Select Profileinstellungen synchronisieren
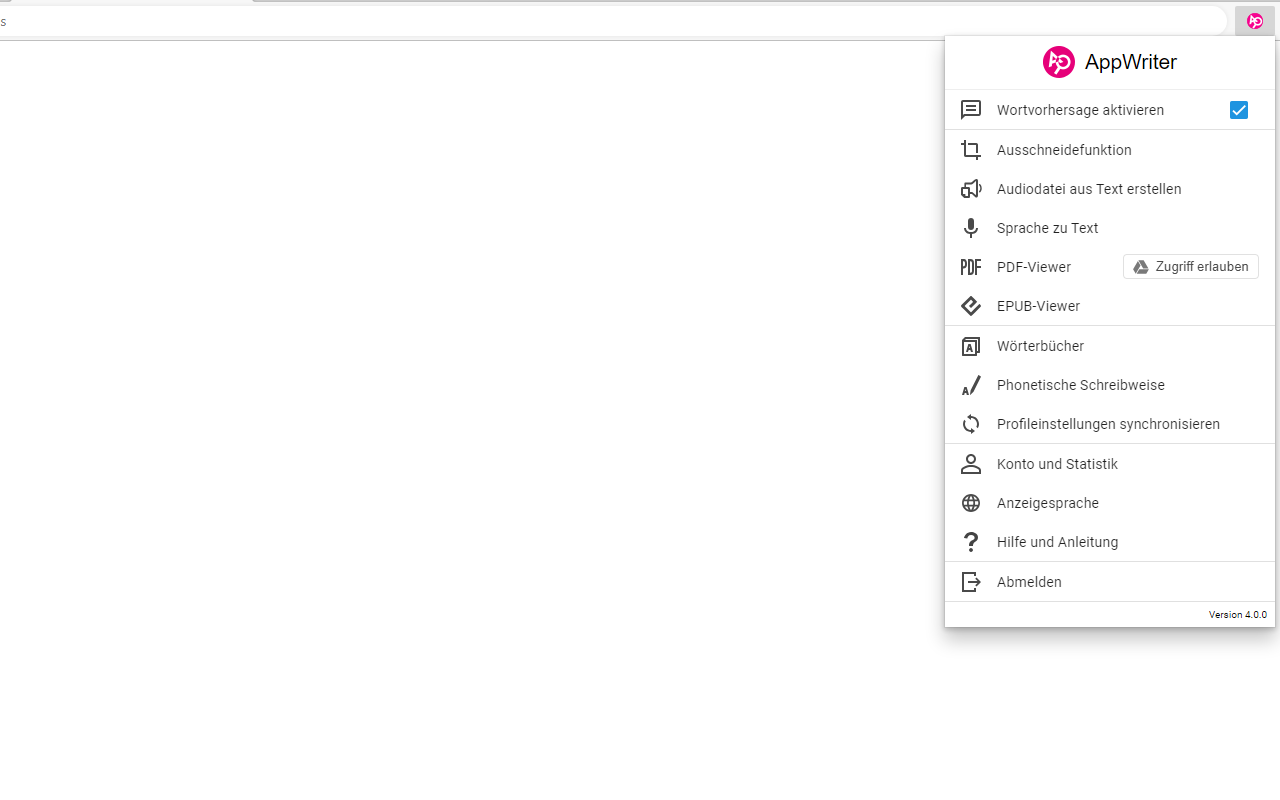The image size is (1280, 800). pyautogui.click(x=1110, y=424)
